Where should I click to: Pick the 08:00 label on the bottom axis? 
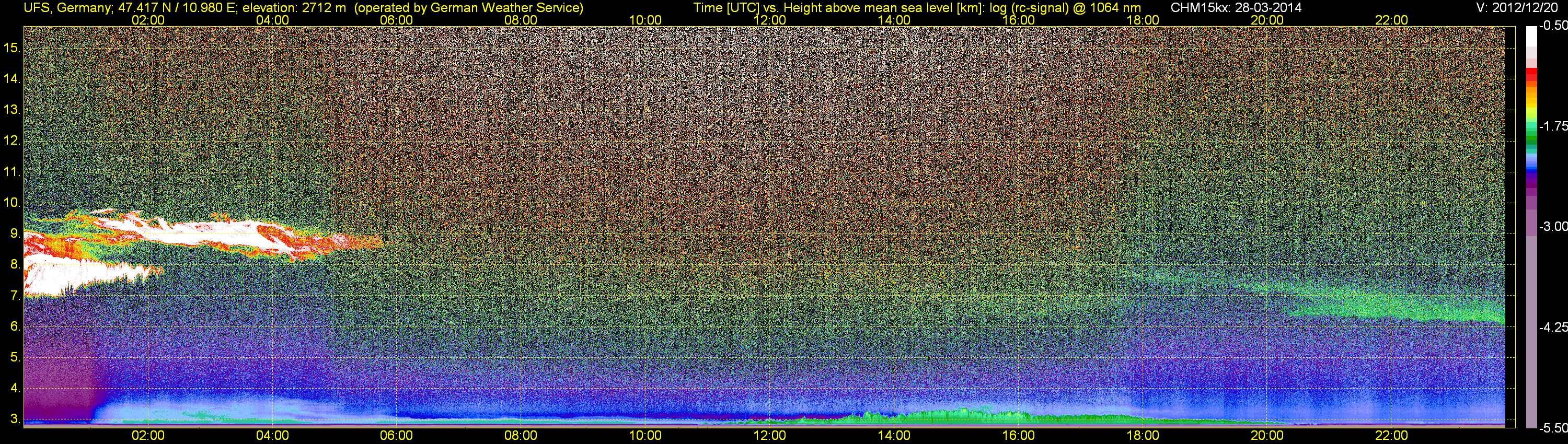tap(521, 436)
